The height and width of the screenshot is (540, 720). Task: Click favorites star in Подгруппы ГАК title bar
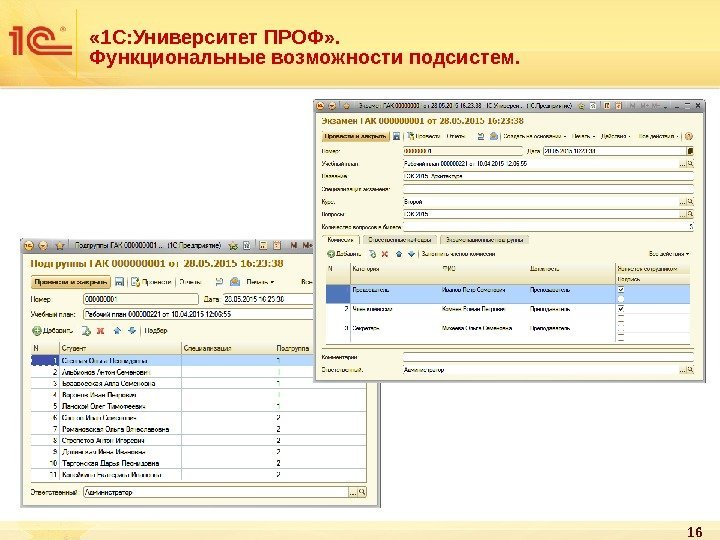click(x=60, y=246)
